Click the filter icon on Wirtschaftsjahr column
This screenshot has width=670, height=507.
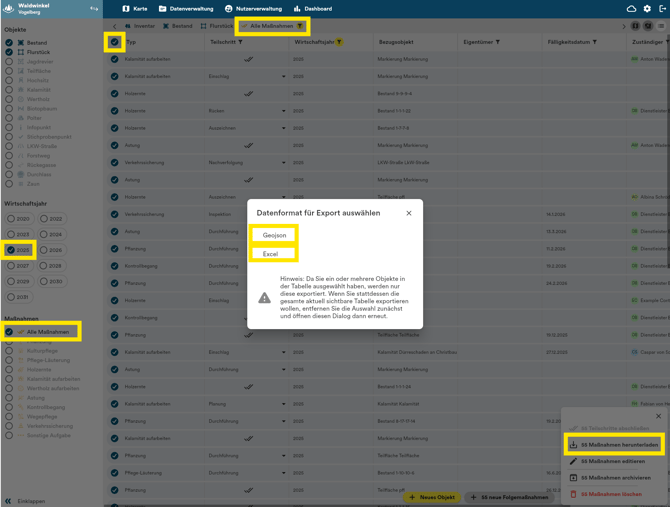click(339, 42)
